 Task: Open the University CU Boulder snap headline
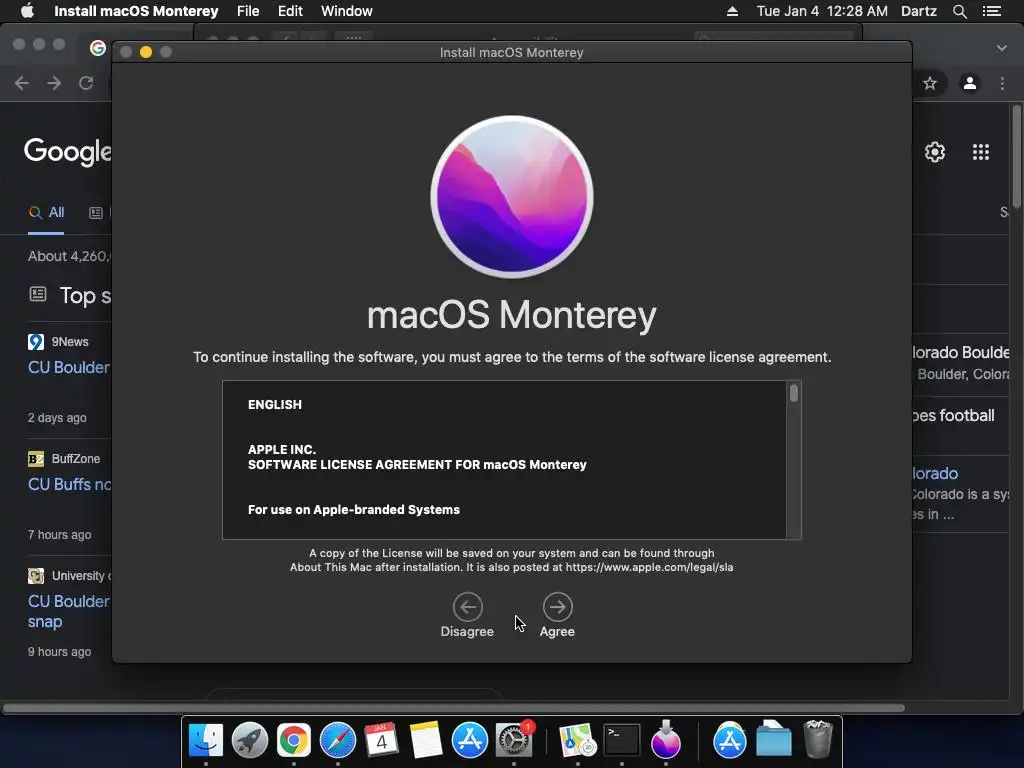(69, 611)
